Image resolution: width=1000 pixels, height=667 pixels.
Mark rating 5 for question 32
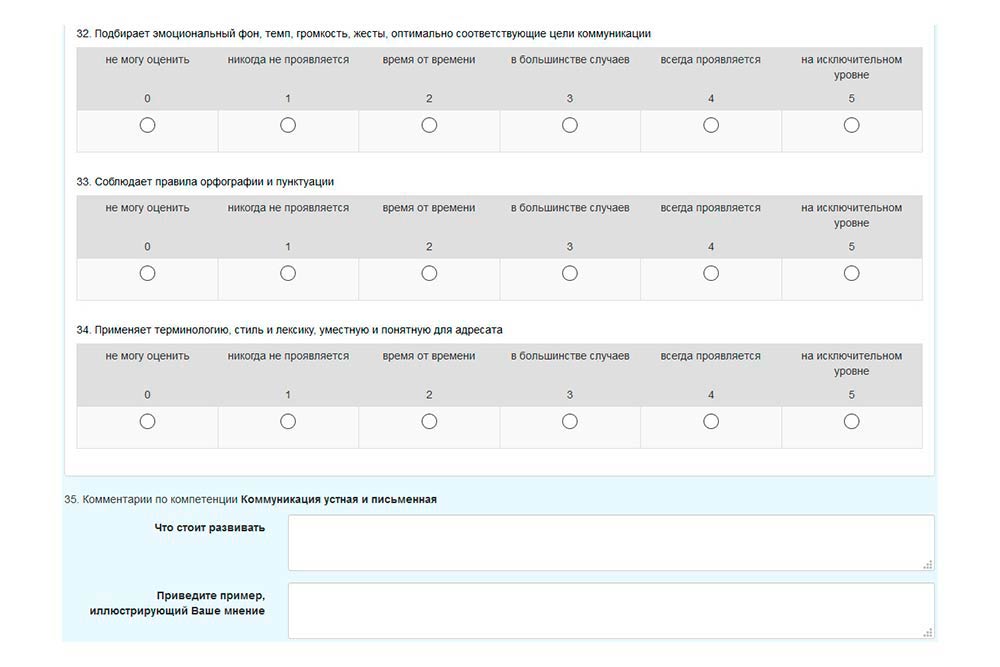point(852,125)
